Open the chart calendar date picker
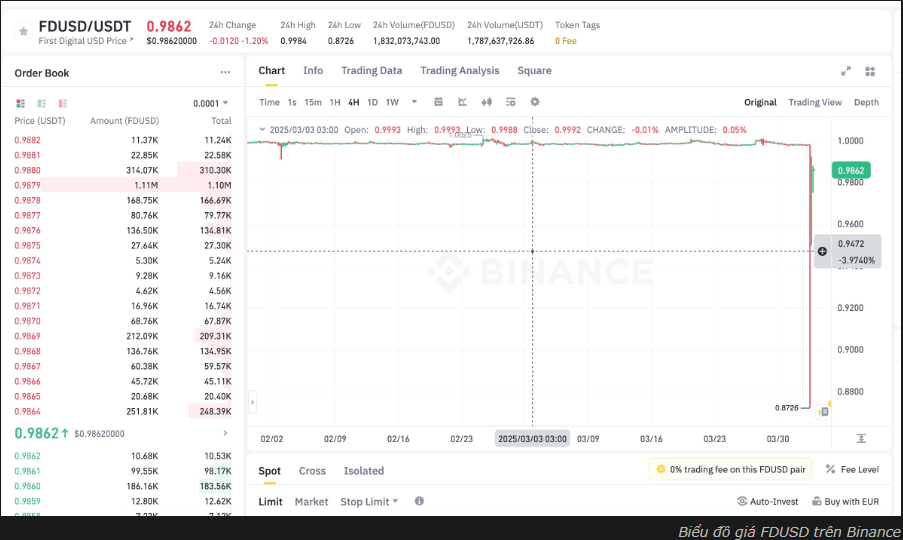 tap(438, 102)
